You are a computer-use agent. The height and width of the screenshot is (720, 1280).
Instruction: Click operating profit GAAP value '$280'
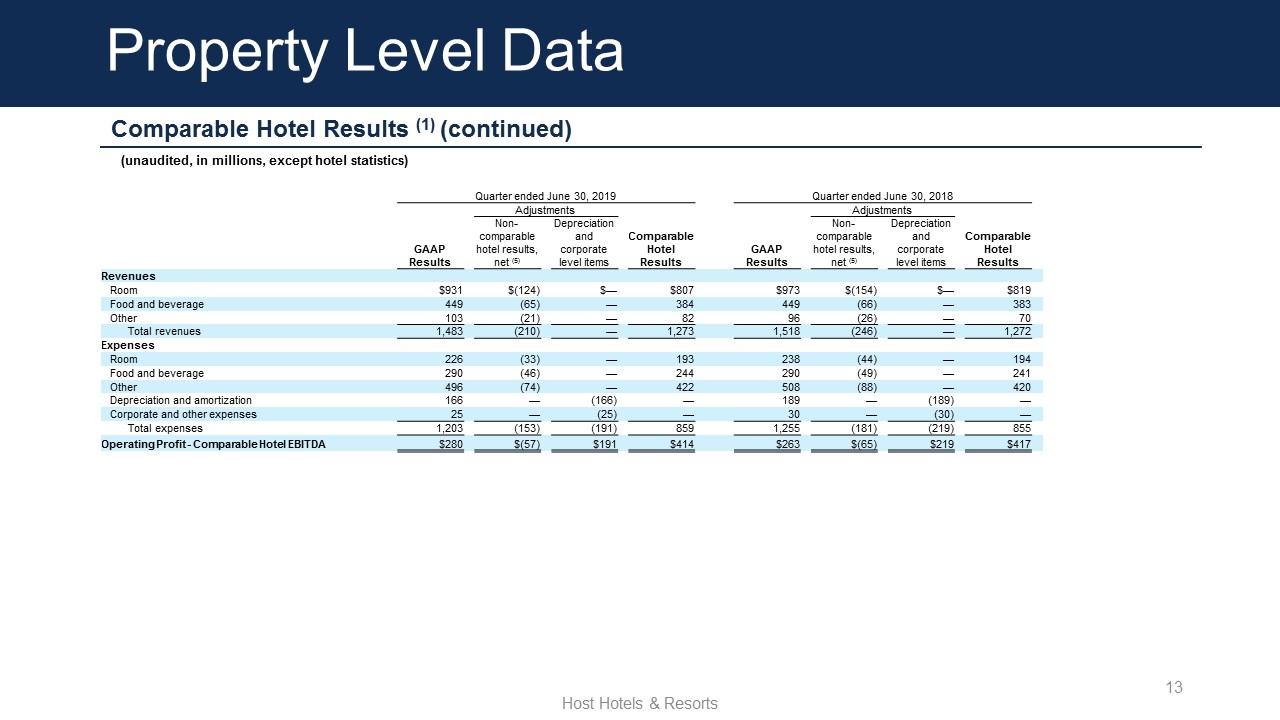(449, 444)
